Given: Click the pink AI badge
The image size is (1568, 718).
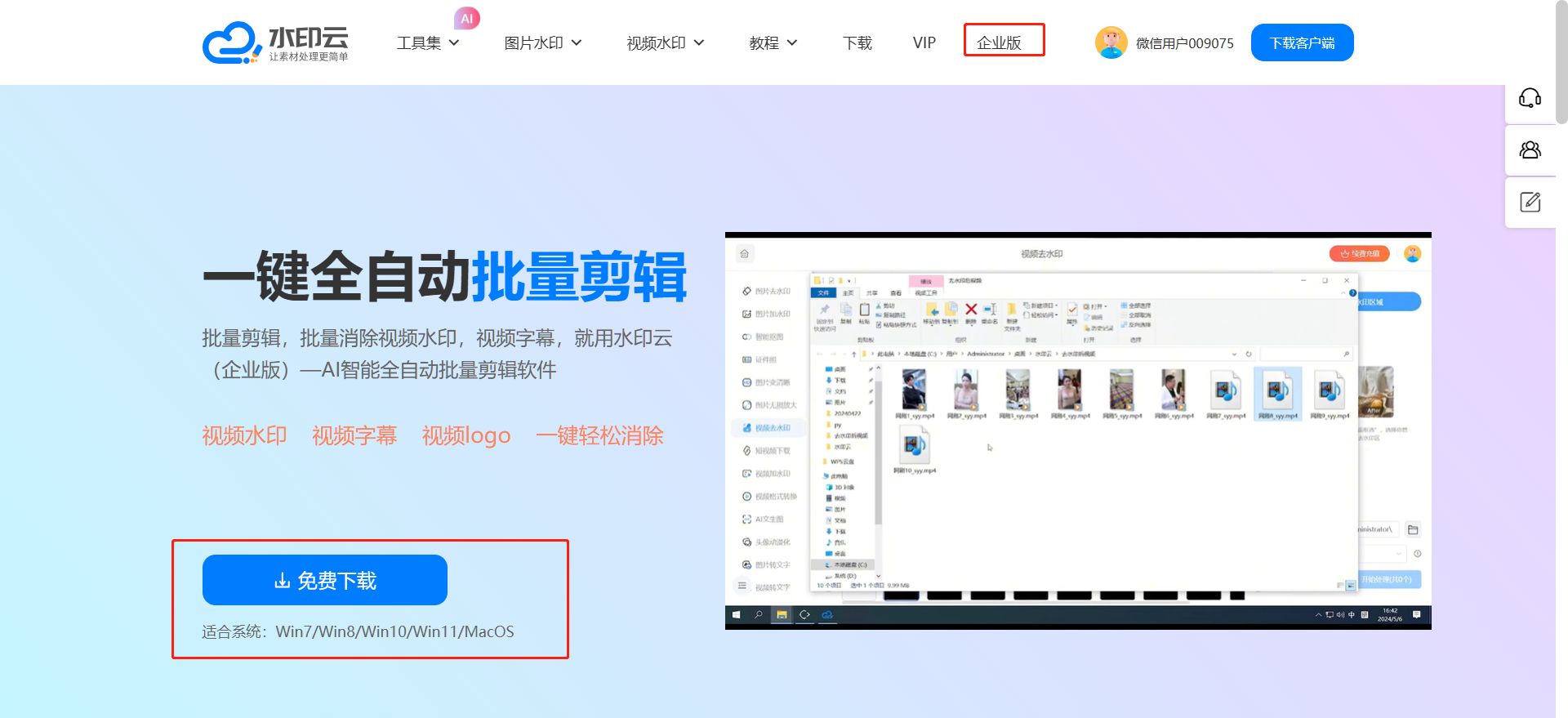Looking at the screenshot, I should (x=467, y=18).
